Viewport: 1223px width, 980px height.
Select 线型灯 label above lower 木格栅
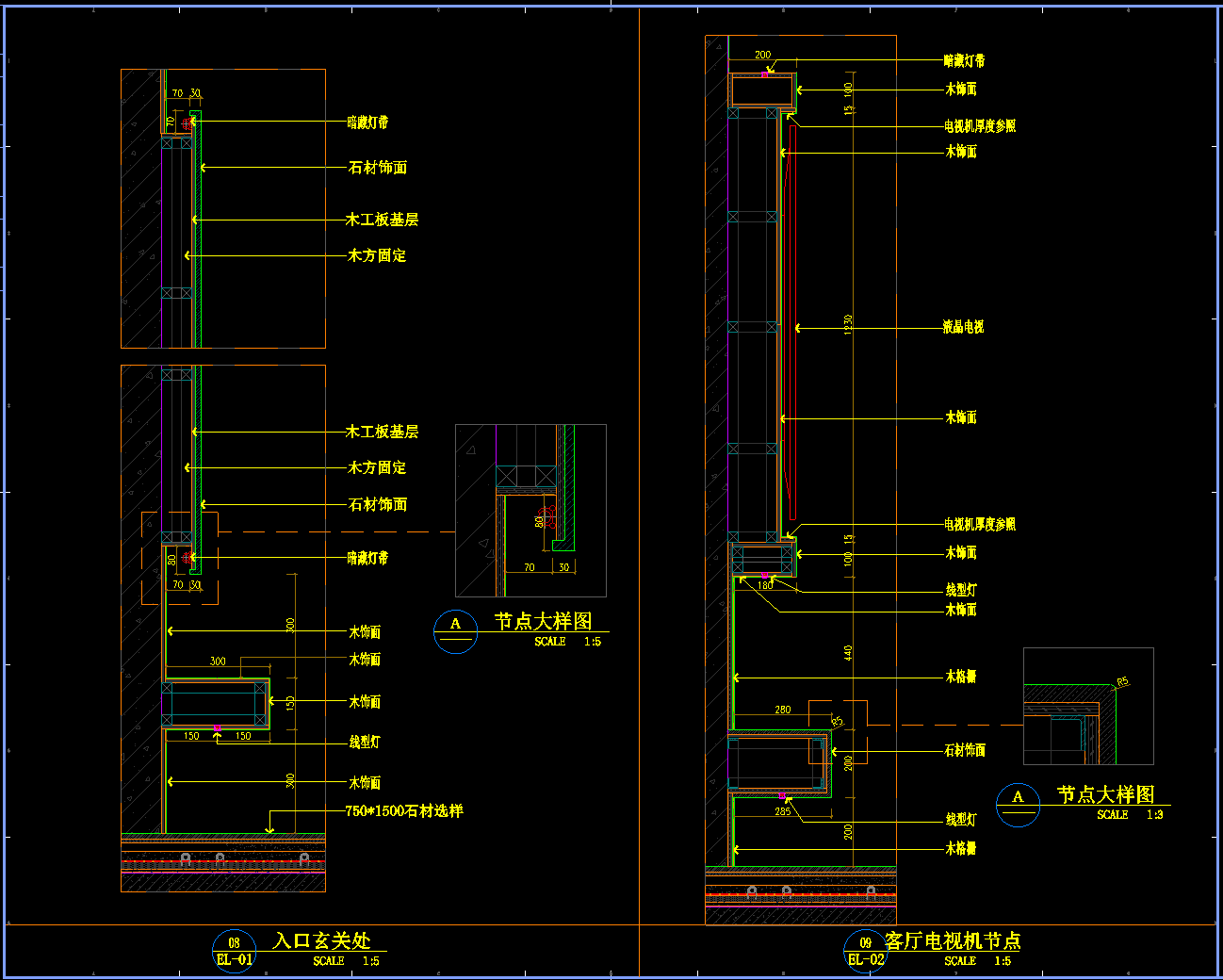pyautogui.click(x=961, y=820)
